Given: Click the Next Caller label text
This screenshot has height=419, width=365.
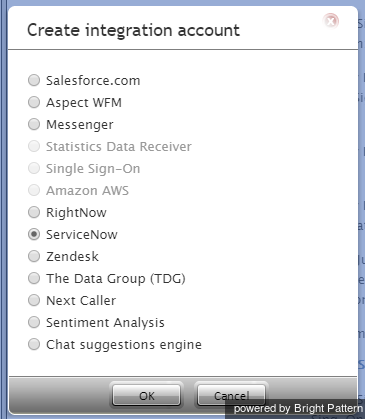Looking at the screenshot, I should tap(81, 301).
